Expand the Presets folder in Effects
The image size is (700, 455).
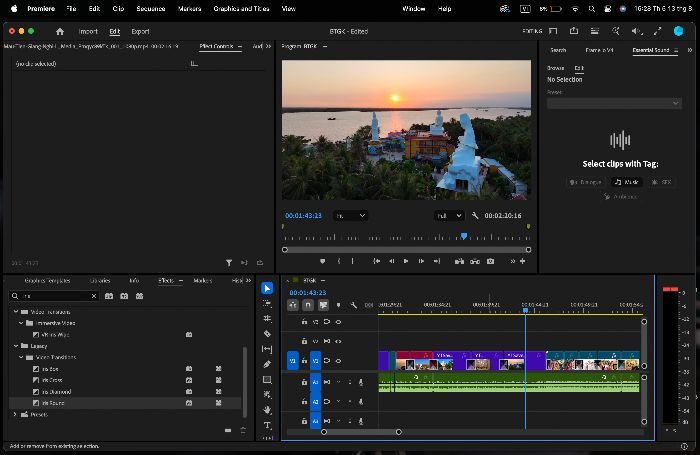pyautogui.click(x=15, y=414)
